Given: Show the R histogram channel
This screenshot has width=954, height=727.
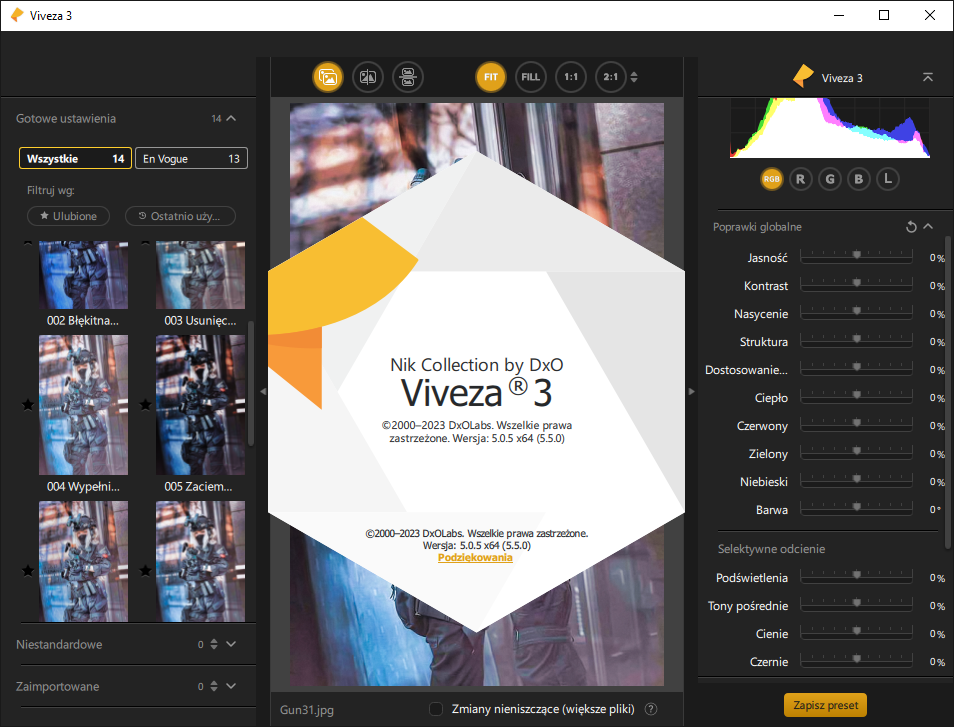Looking at the screenshot, I should pos(801,179).
